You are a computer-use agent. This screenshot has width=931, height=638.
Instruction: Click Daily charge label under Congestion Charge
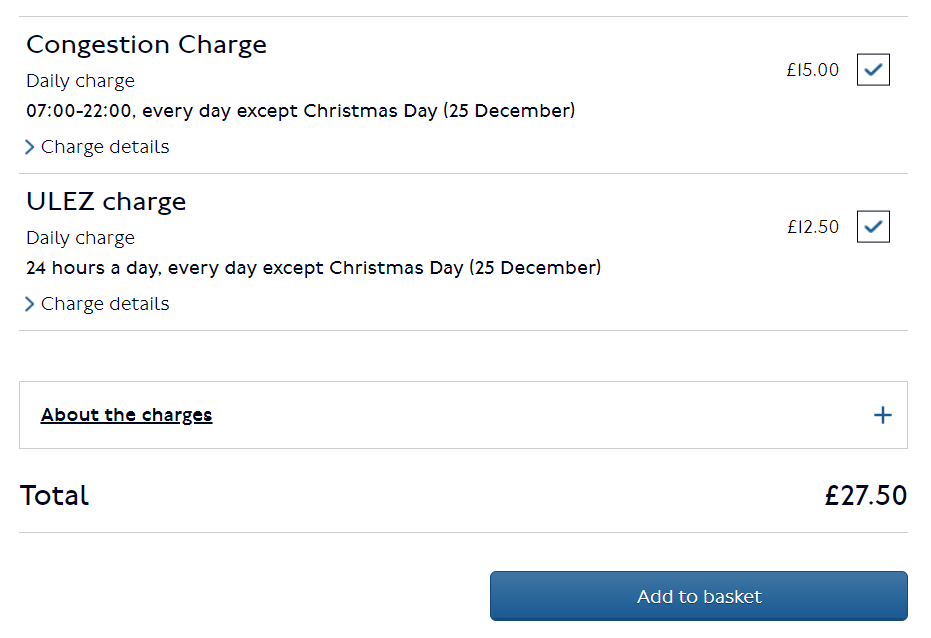(x=80, y=81)
